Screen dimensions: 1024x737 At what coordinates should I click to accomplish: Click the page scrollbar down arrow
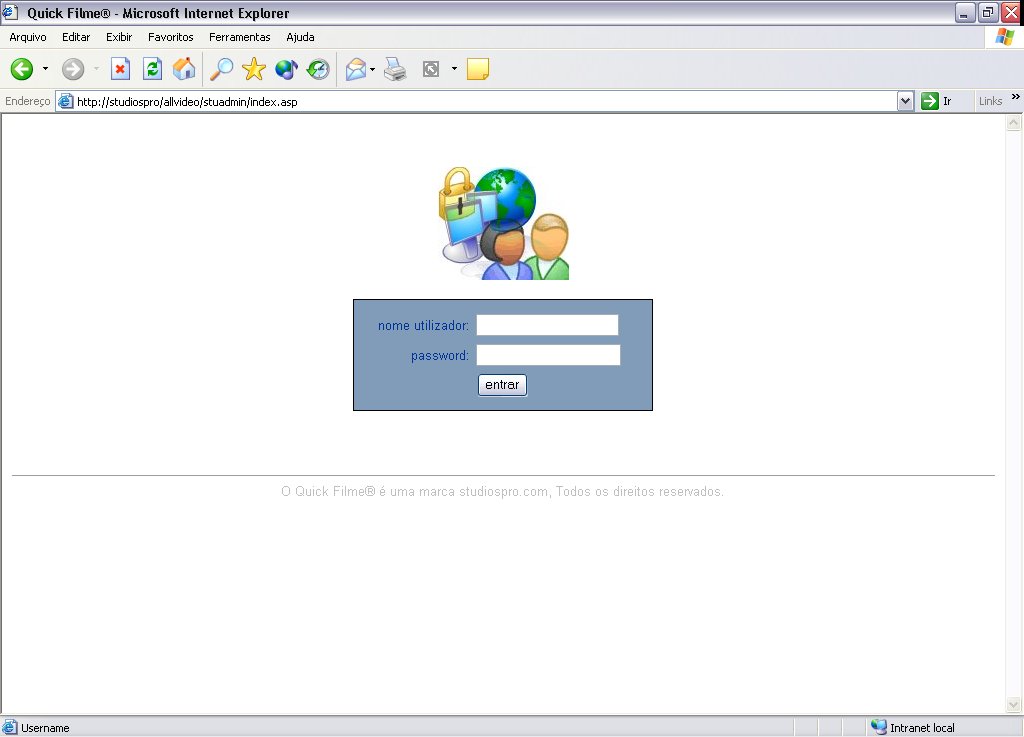pos(1013,705)
